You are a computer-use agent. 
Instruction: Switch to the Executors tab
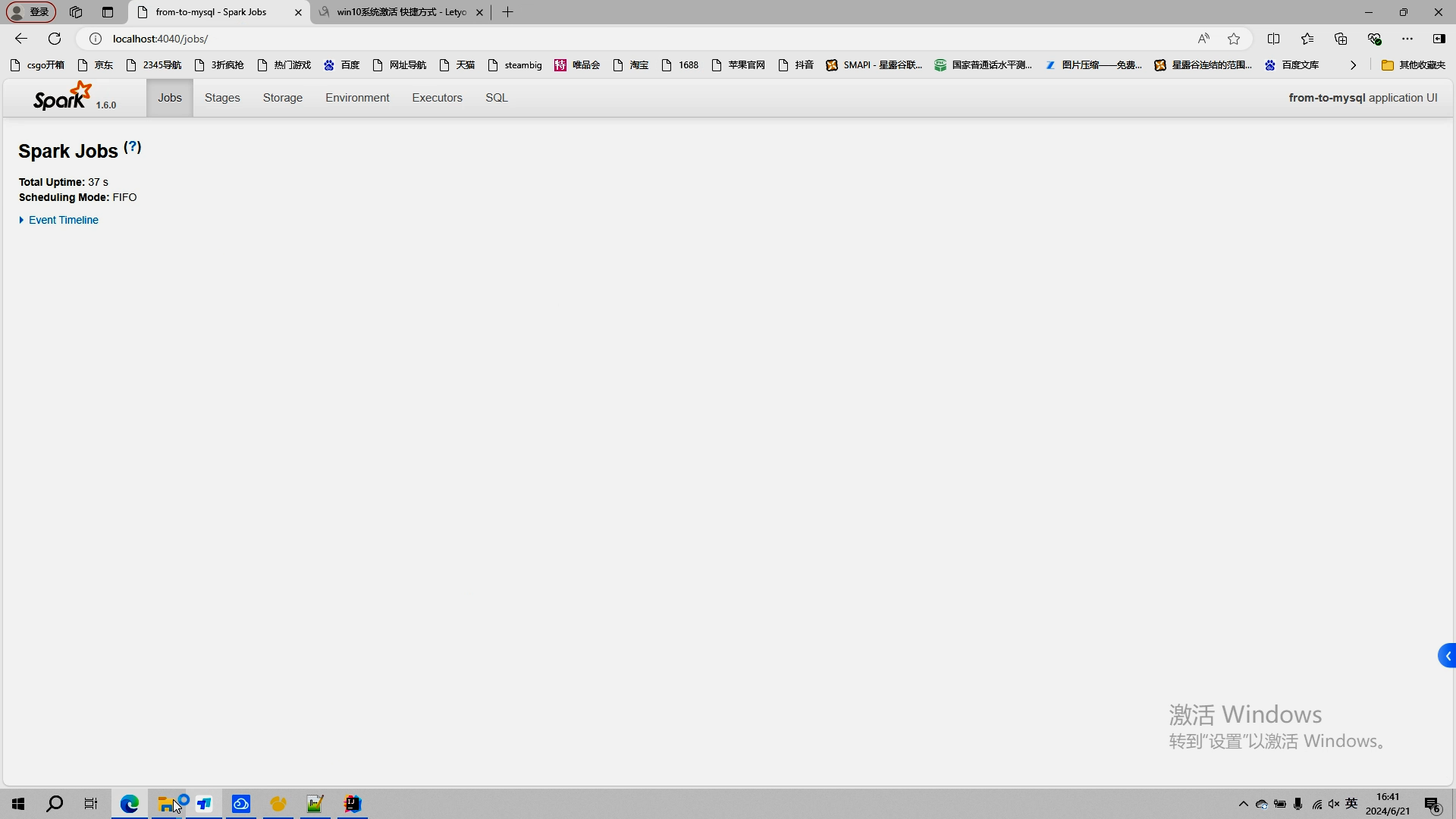pyautogui.click(x=437, y=98)
